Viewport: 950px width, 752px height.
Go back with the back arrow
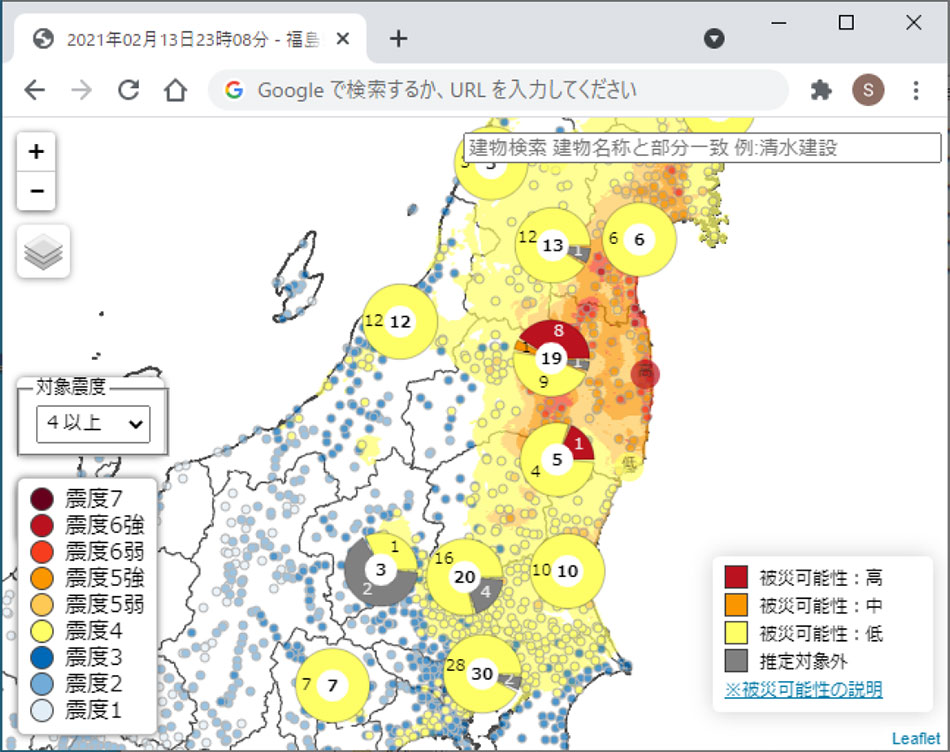[34, 90]
